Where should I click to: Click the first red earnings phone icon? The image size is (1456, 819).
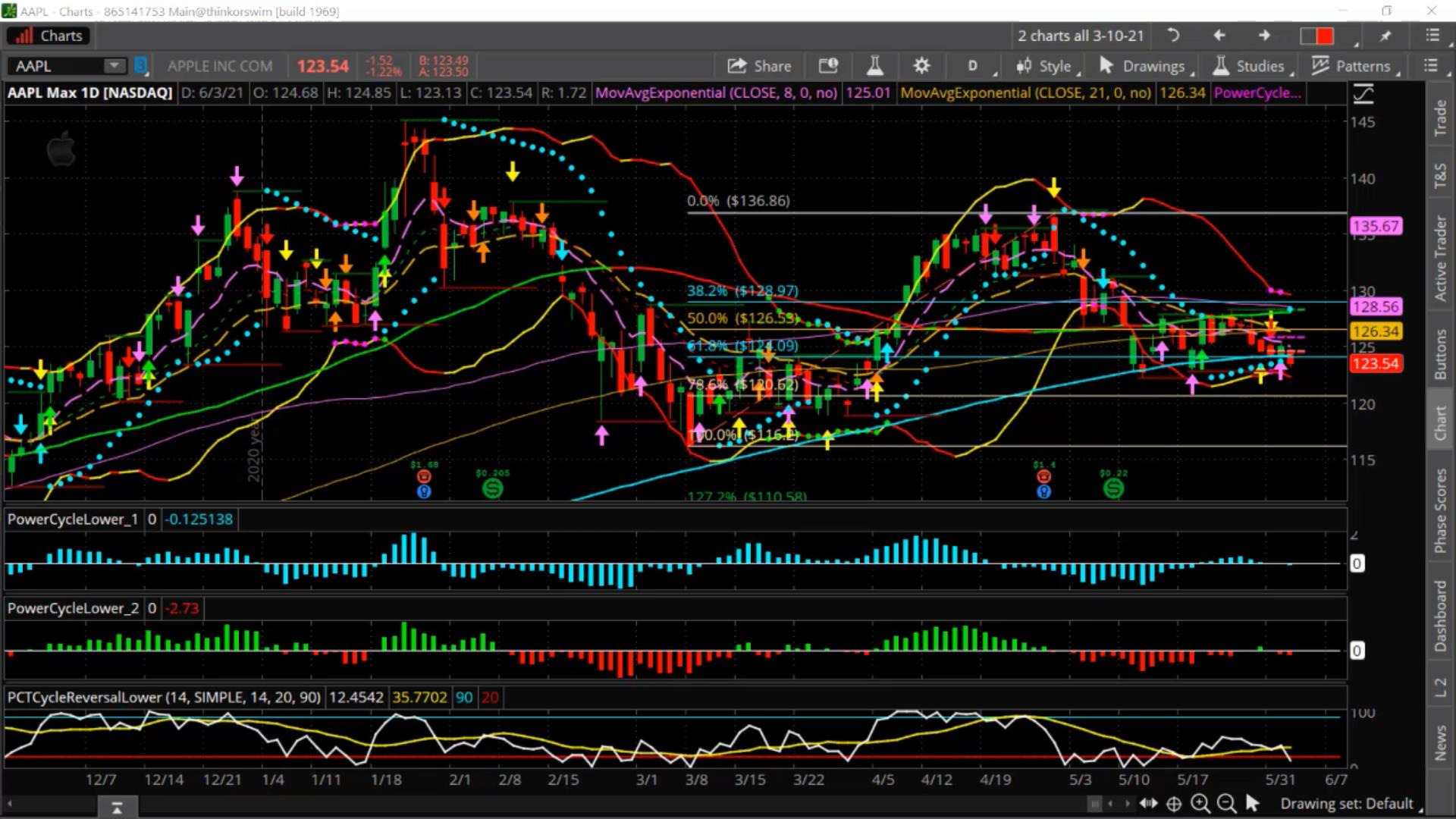pyautogui.click(x=424, y=477)
